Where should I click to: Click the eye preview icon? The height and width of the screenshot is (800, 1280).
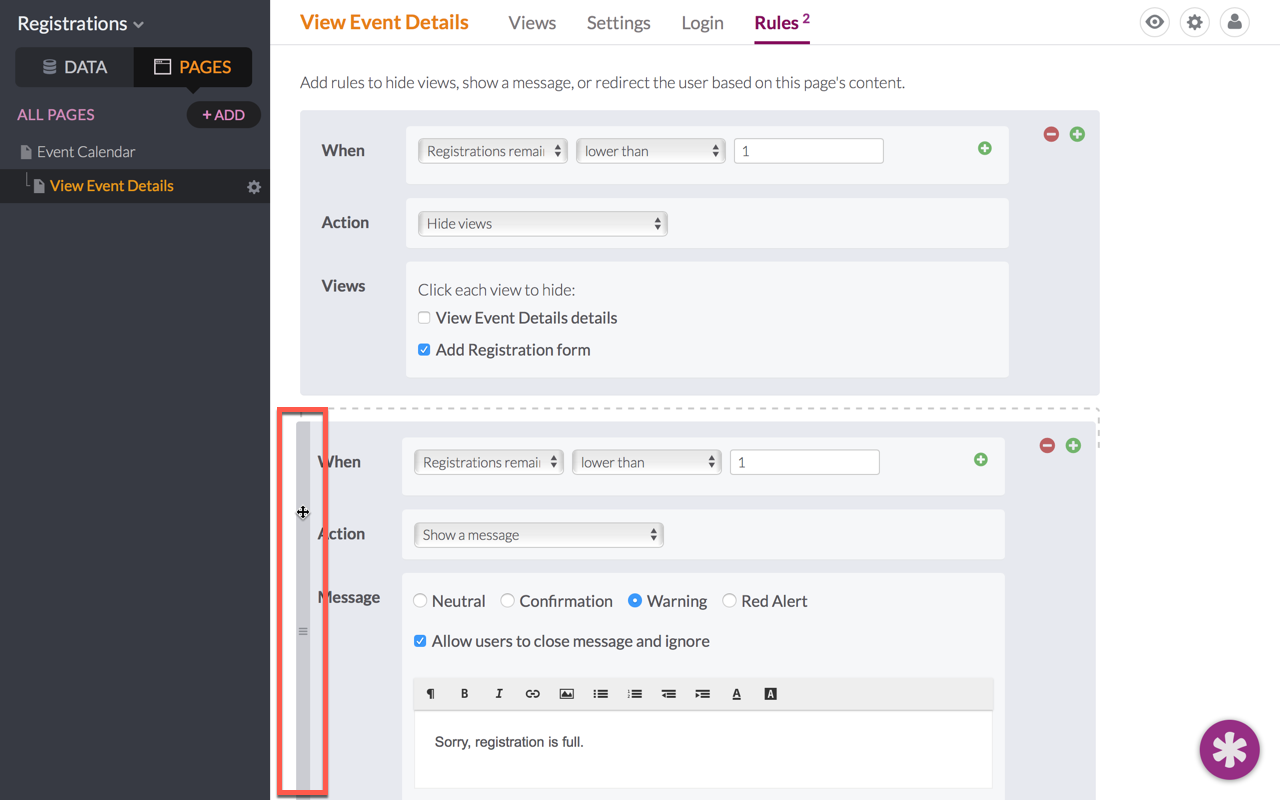tap(1155, 22)
